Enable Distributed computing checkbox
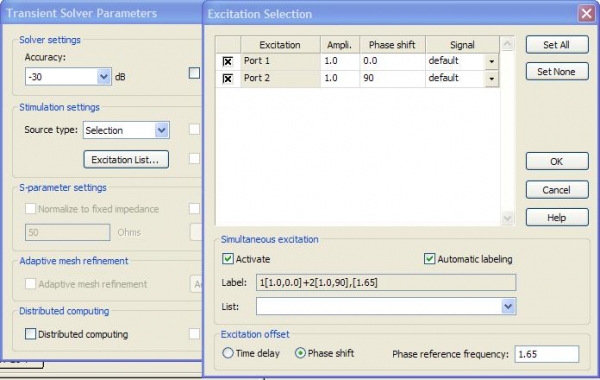 (x=30, y=334)
